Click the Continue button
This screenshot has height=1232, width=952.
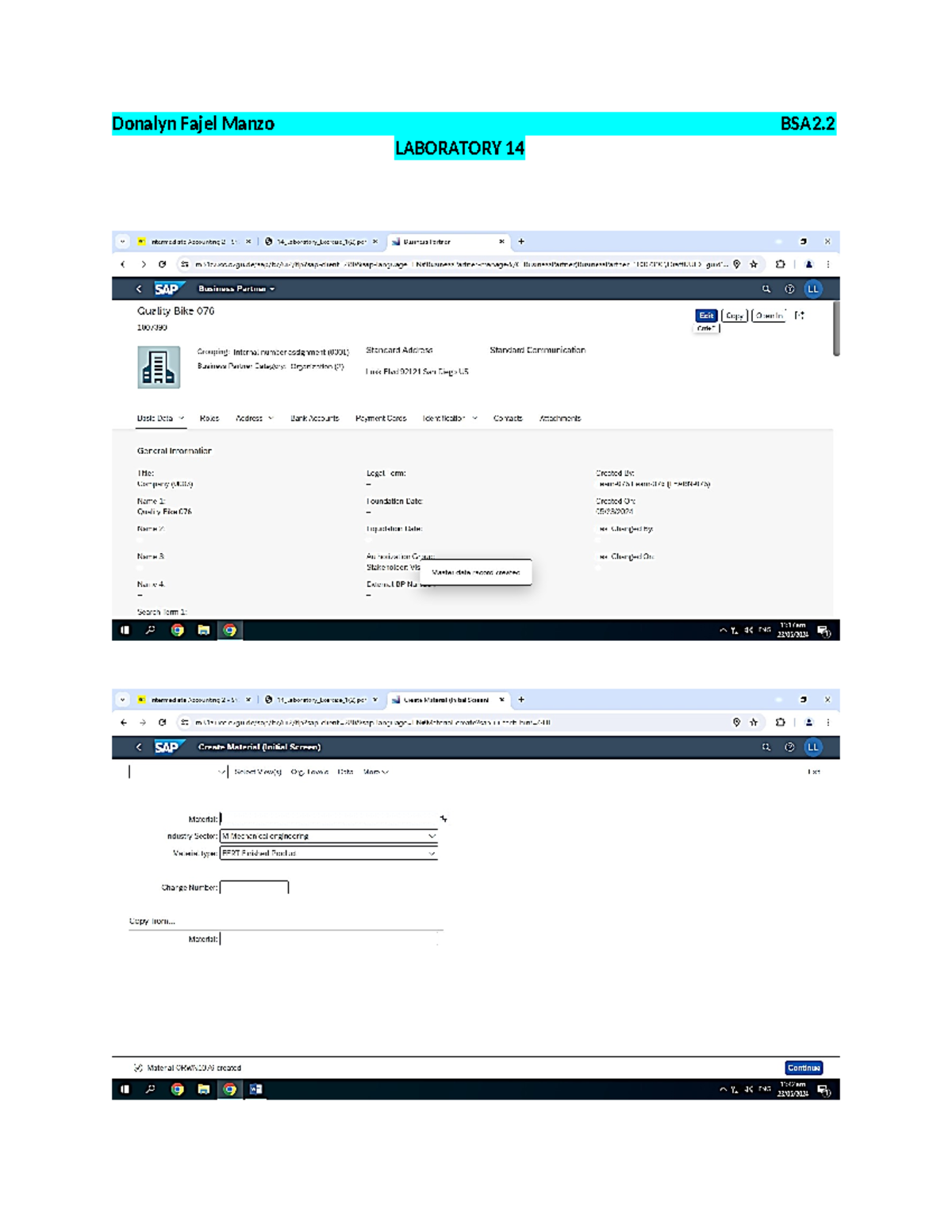tap(804, 1067)
